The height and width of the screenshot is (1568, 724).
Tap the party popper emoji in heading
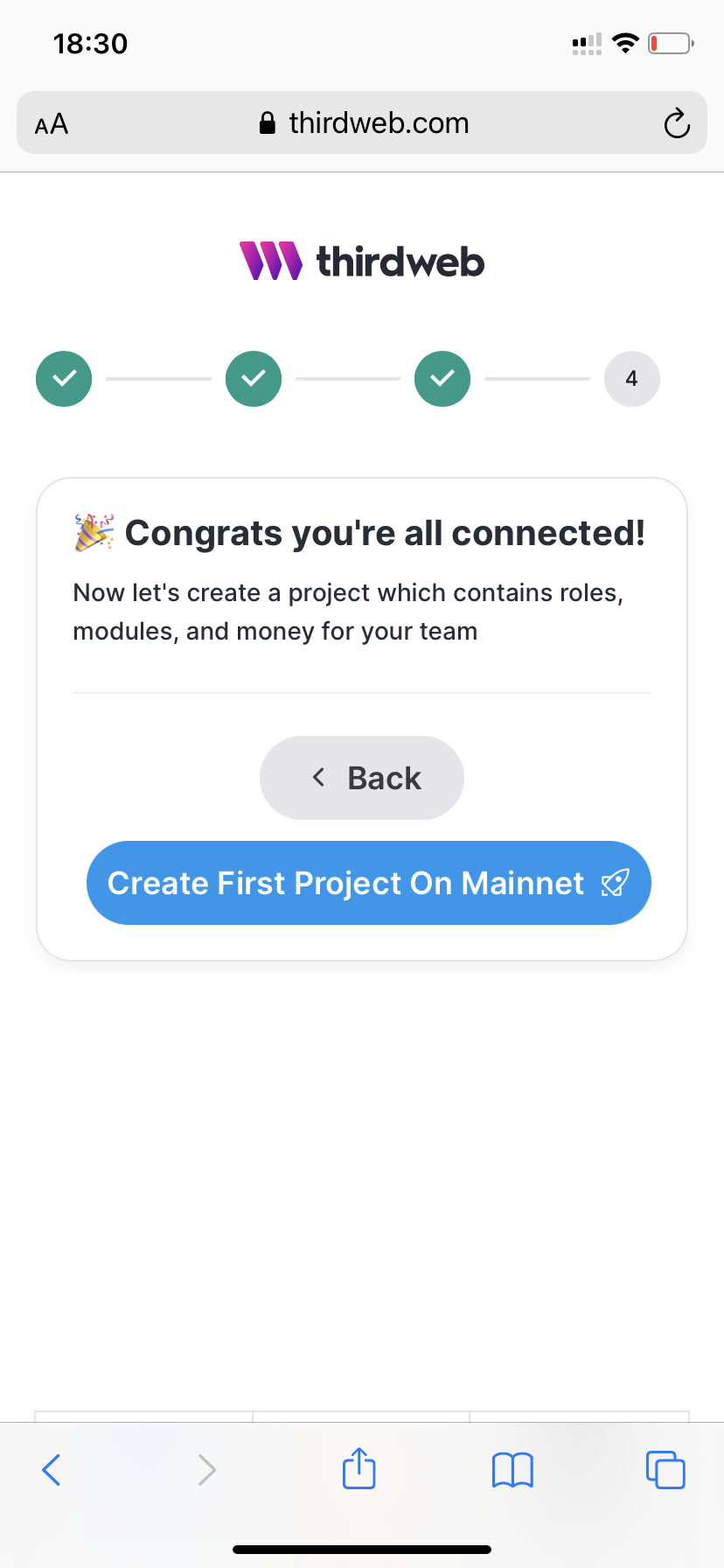[x=94, y=533]
